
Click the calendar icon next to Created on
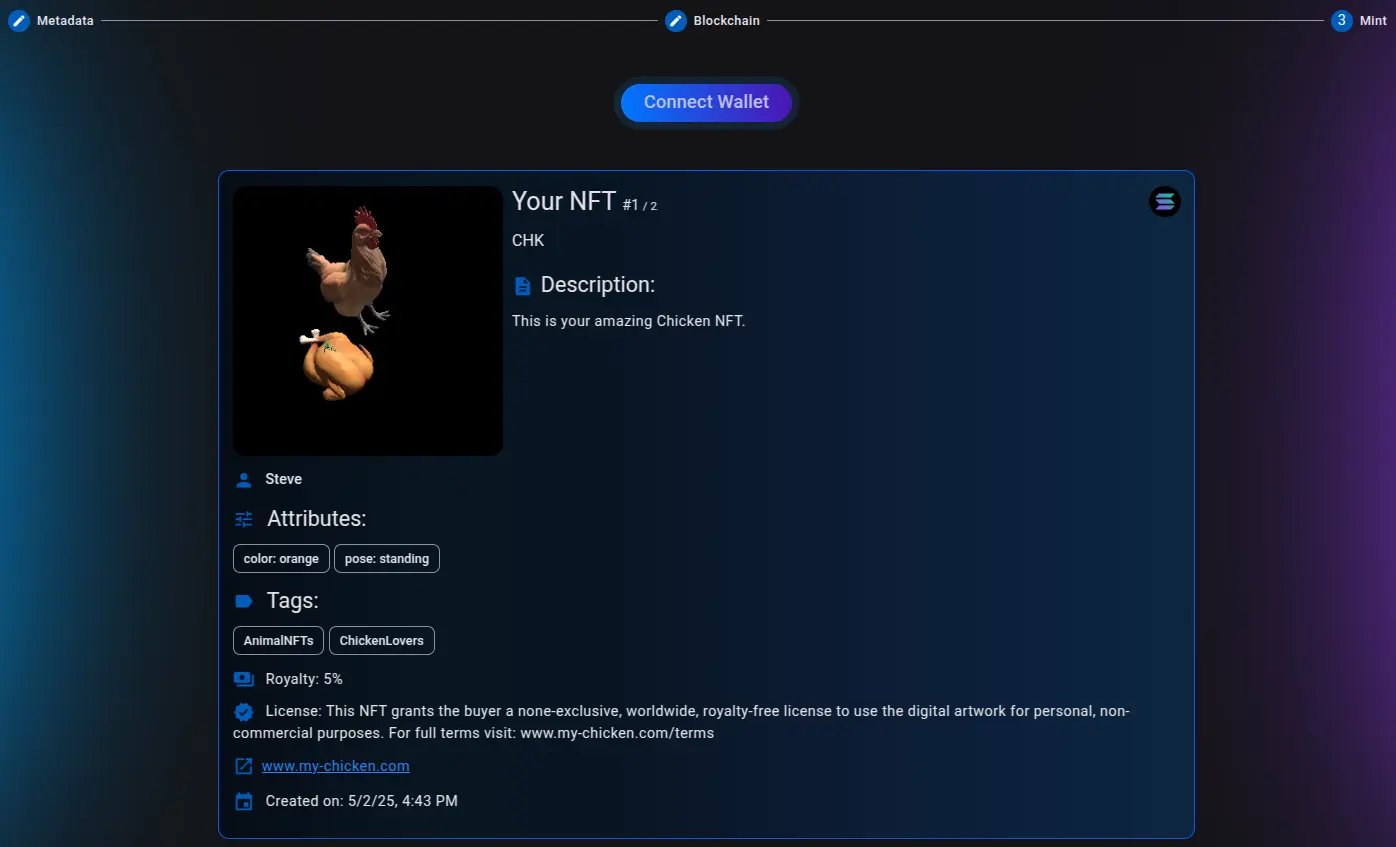click(x=243, y=801)
